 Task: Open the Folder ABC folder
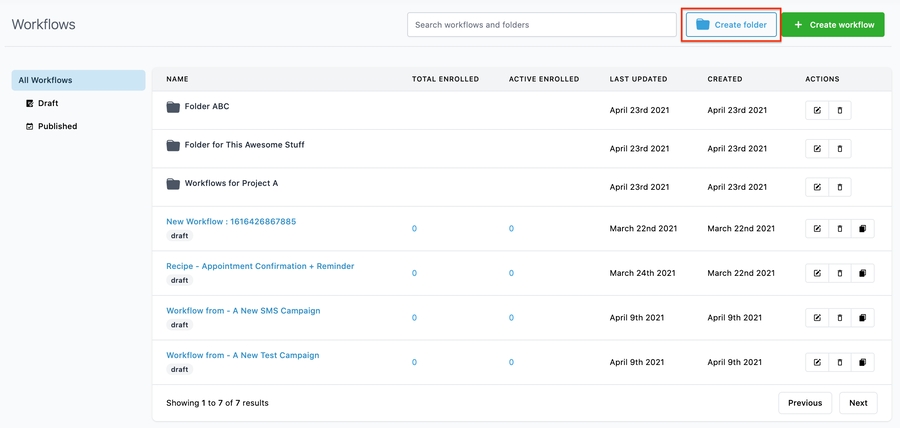(x=206, y=106)
